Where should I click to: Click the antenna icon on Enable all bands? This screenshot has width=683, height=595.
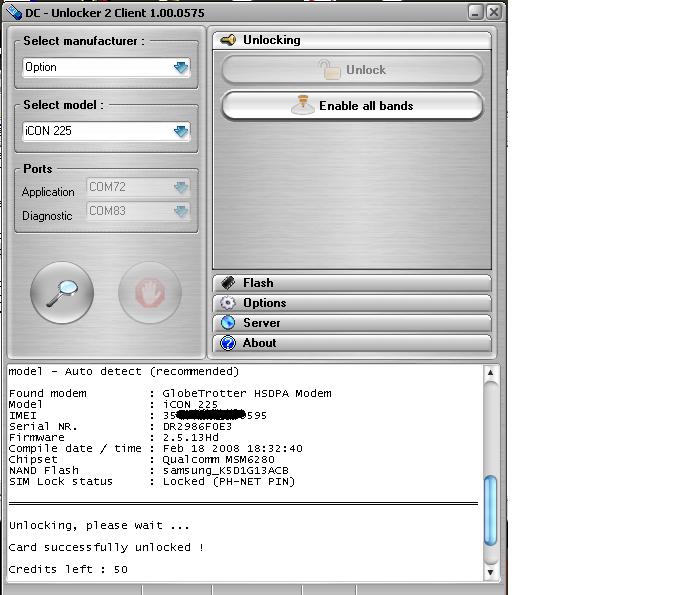(302, 105)
